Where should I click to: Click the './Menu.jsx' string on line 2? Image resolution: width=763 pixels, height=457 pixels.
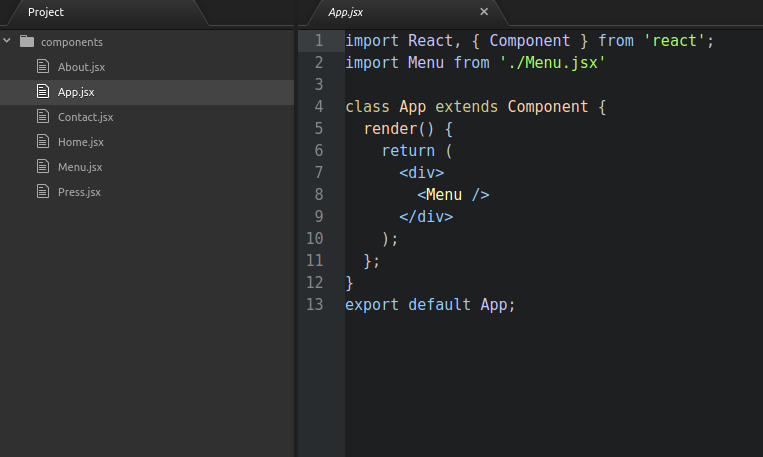[552, 63]
